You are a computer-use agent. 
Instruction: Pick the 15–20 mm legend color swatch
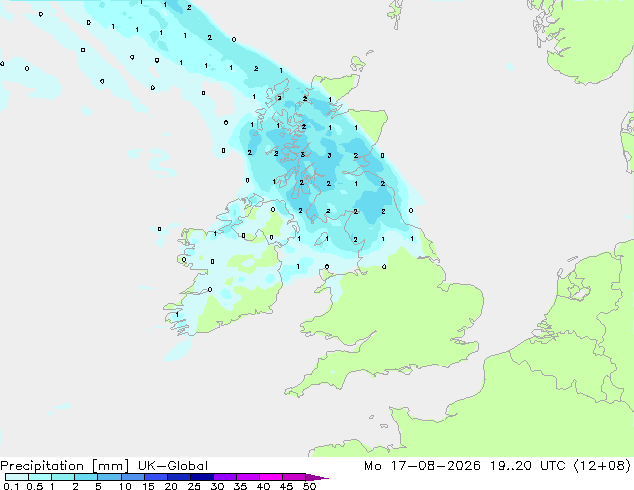(x=155, y=477)
